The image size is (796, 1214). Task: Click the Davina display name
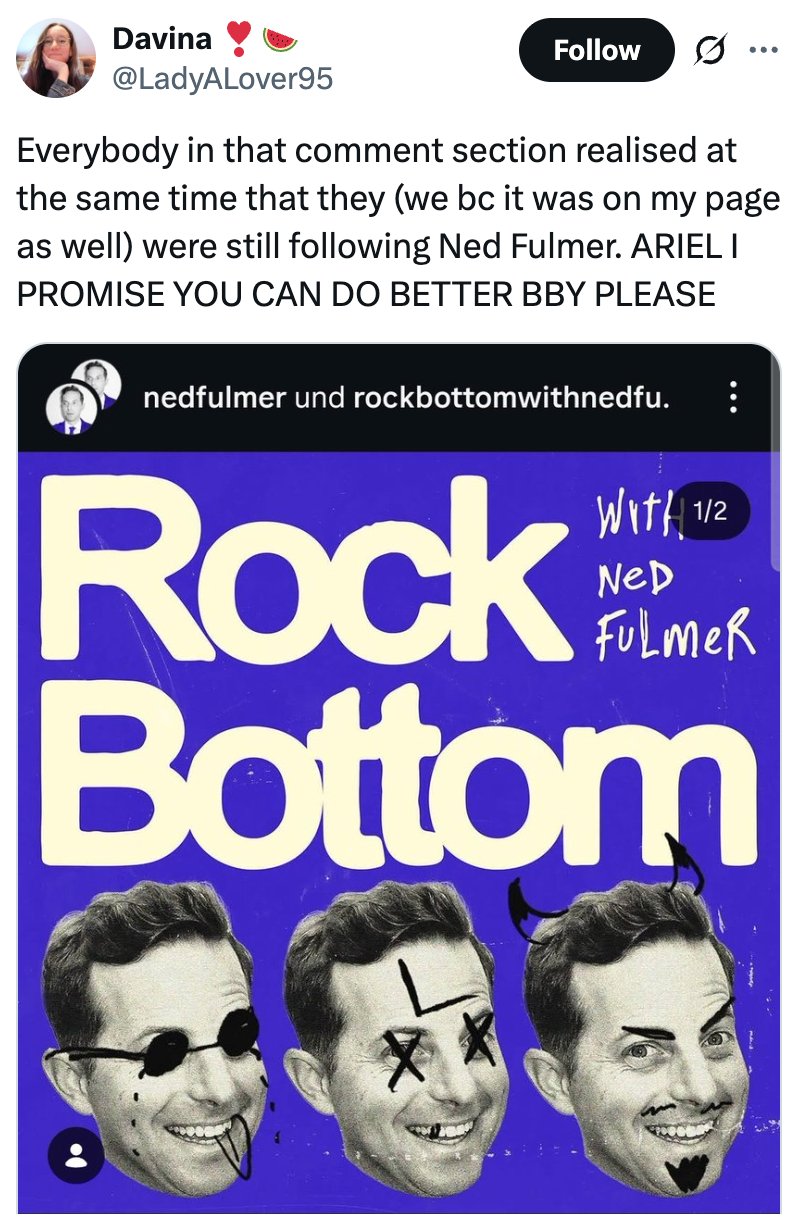[x=162, y=39]
